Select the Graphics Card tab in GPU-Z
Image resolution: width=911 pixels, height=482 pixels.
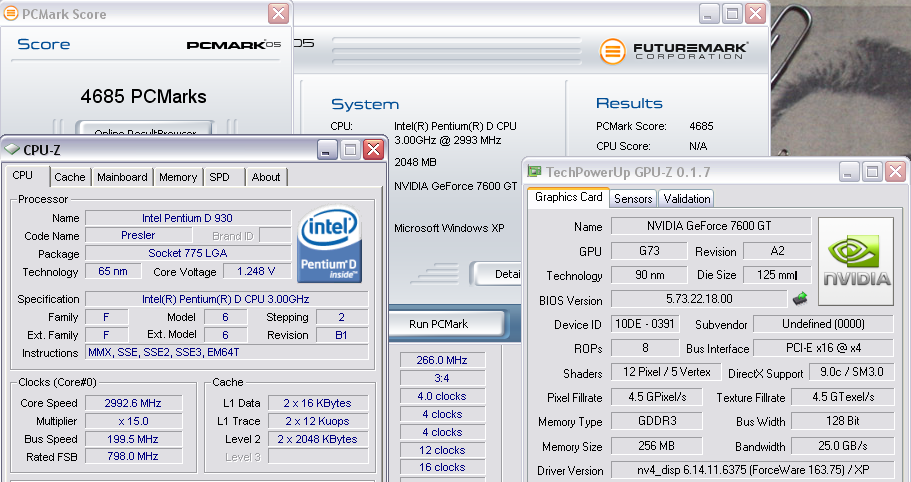[x=568, y=197]
